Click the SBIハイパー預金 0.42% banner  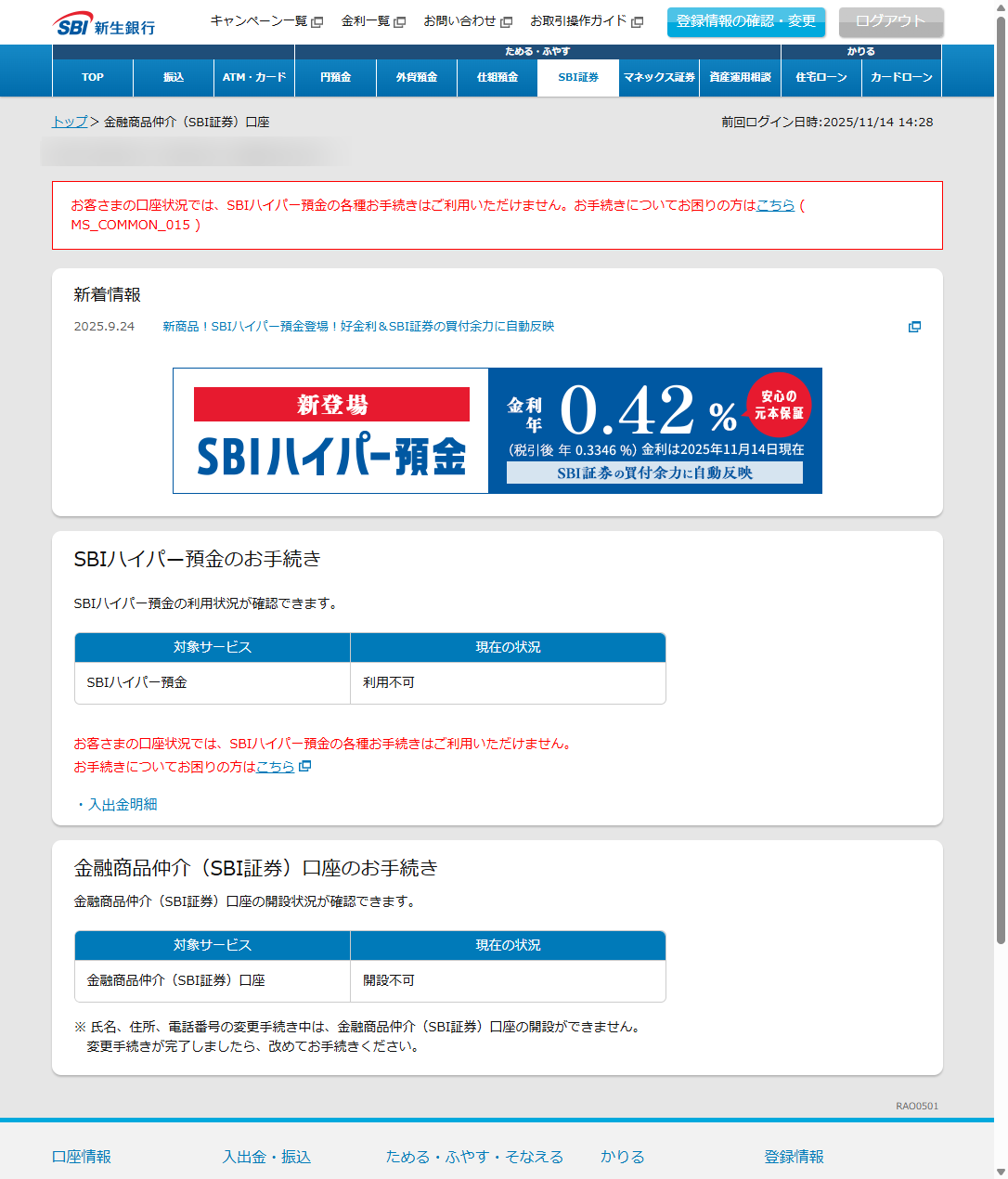pos(498,431)
